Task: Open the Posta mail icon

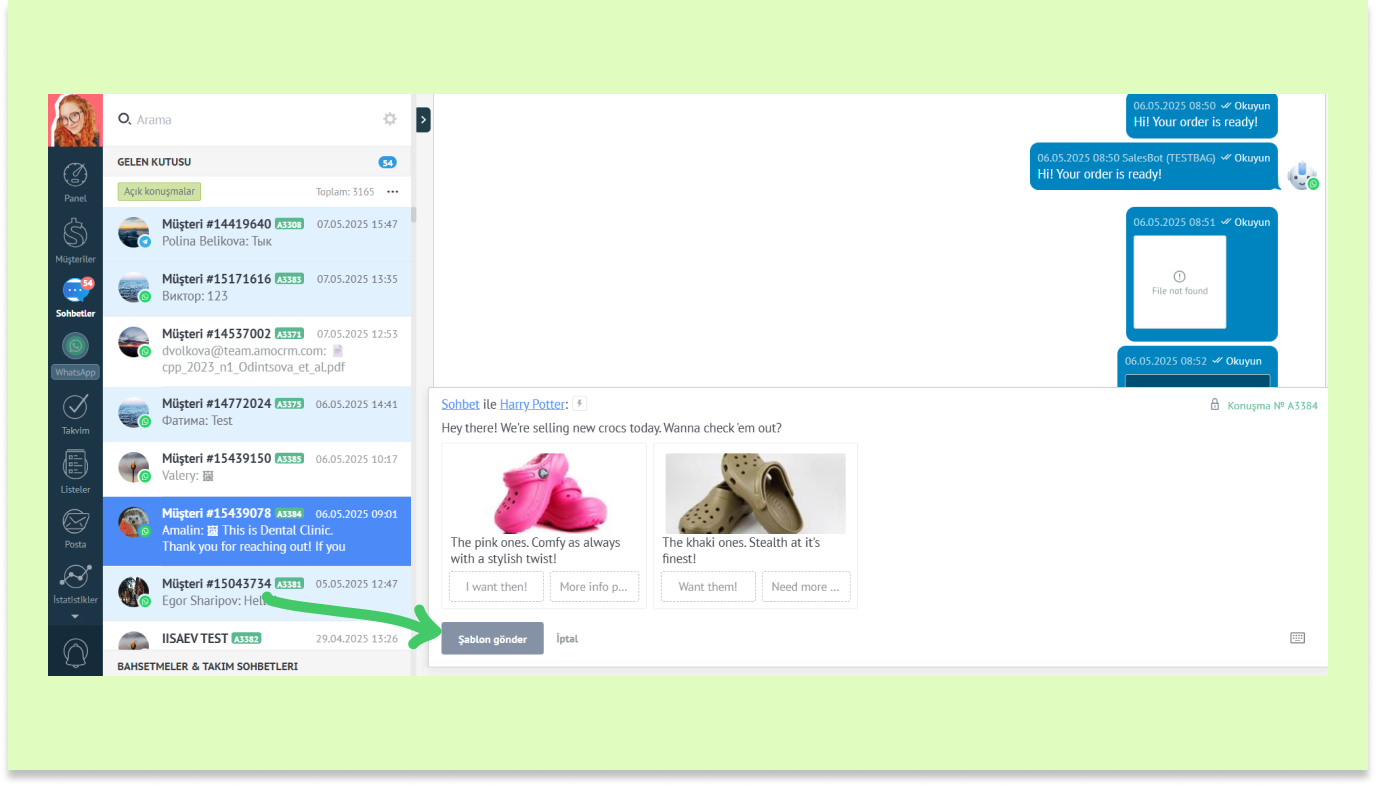Action: [x=75, y=522]
